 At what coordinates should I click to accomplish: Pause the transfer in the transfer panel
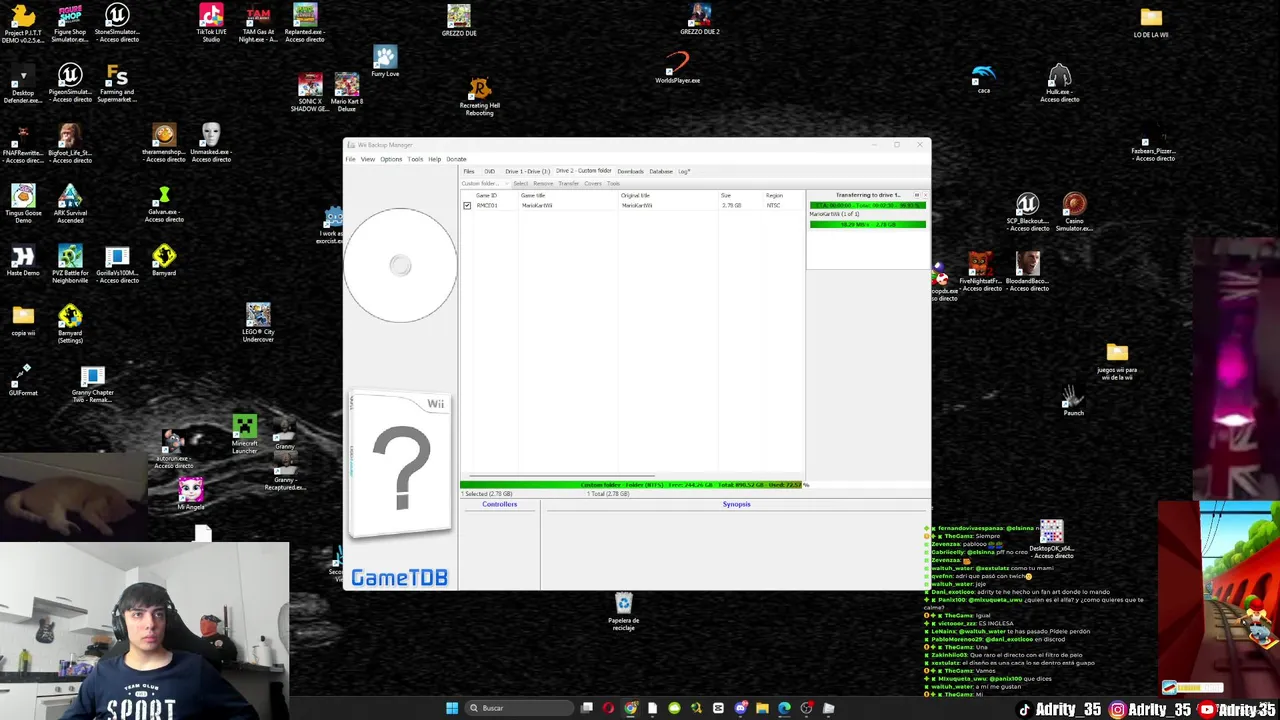[x=916, y=195]
